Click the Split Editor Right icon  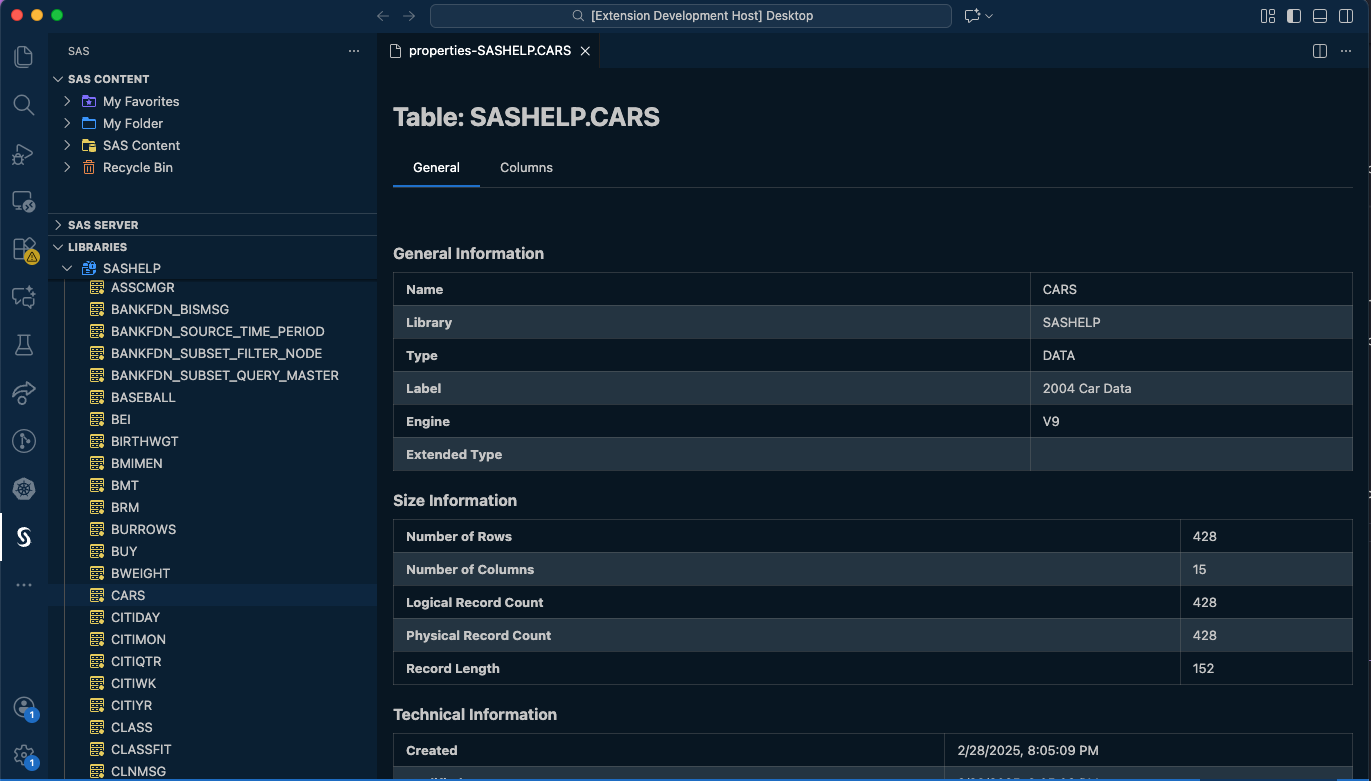click(1319, 51)
